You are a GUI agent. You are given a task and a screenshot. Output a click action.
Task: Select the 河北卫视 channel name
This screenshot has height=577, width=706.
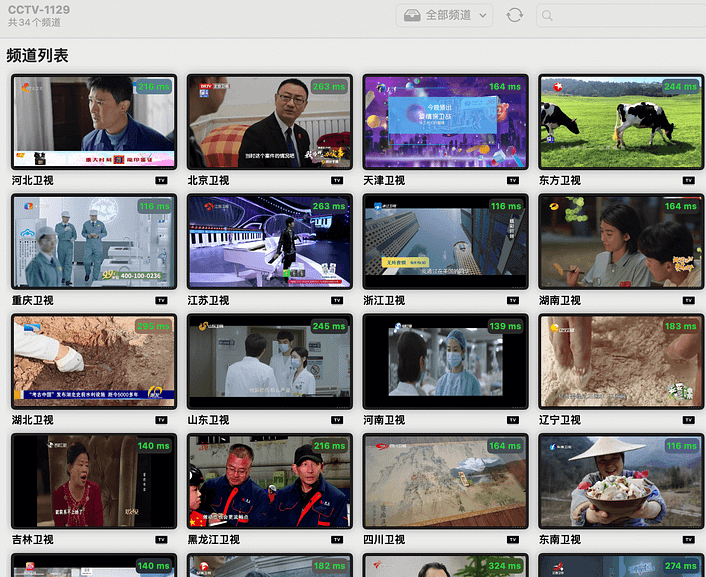click(33, 181)
